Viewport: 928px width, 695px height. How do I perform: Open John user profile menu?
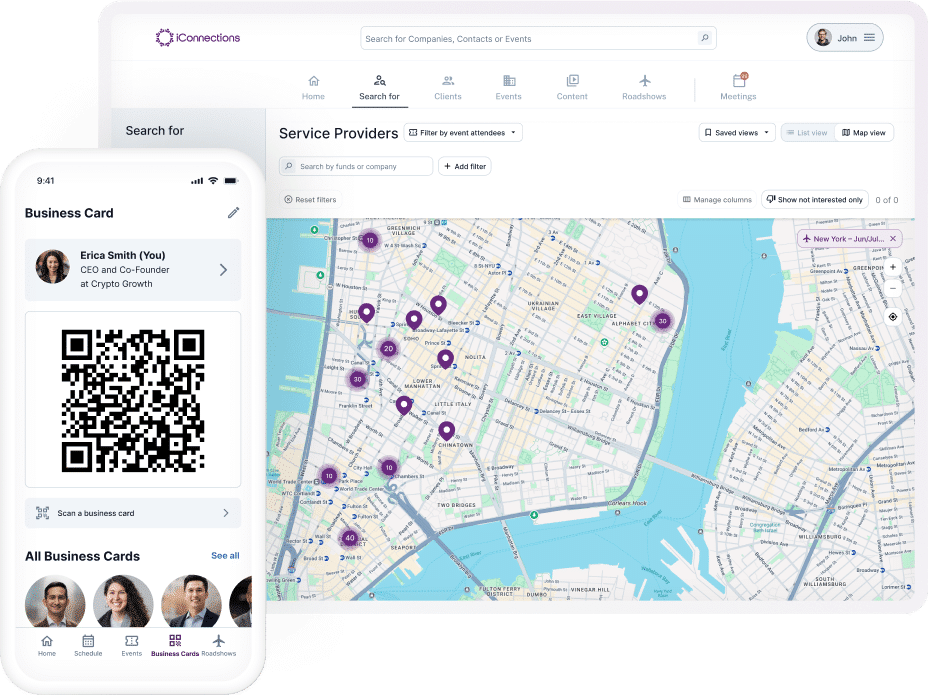click(845, 38)
